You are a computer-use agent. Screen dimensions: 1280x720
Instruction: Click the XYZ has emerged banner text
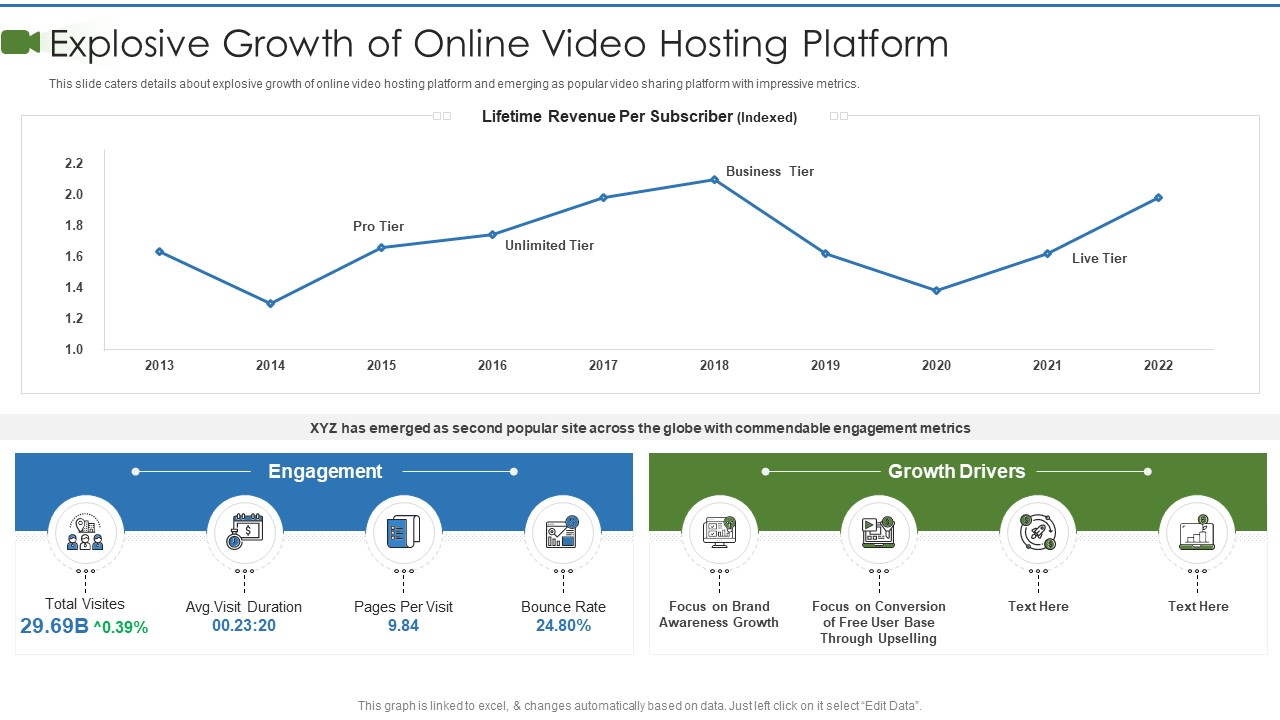click(x=640, y=428)
